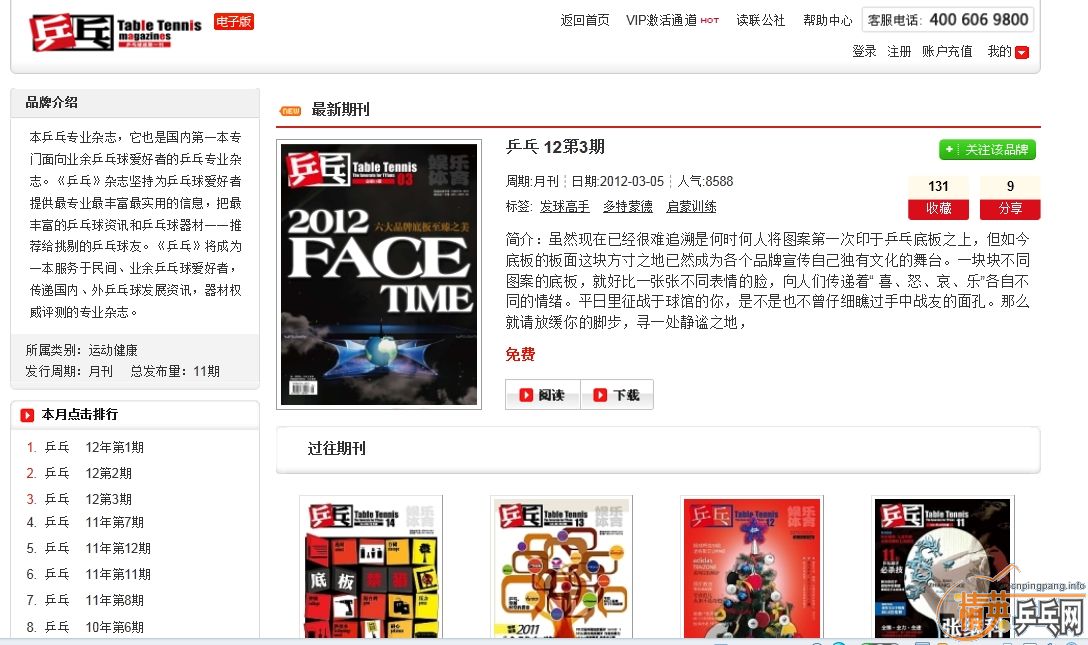This screenshot has width=1088, height=645.
Task: Select ranking item 乒乓 11年第12期
Action: (x=98, y=548)
